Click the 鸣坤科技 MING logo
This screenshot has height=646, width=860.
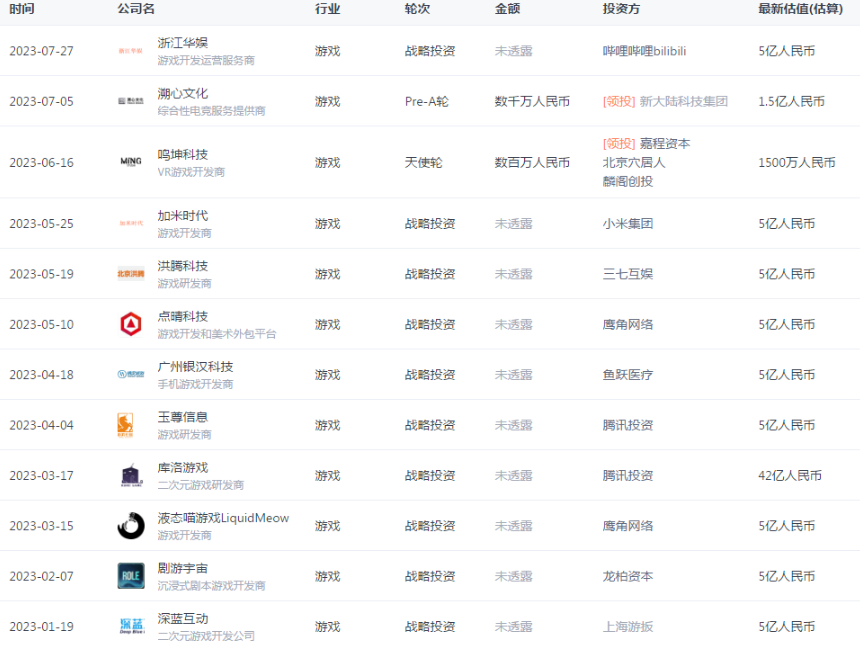pos(131,162)
